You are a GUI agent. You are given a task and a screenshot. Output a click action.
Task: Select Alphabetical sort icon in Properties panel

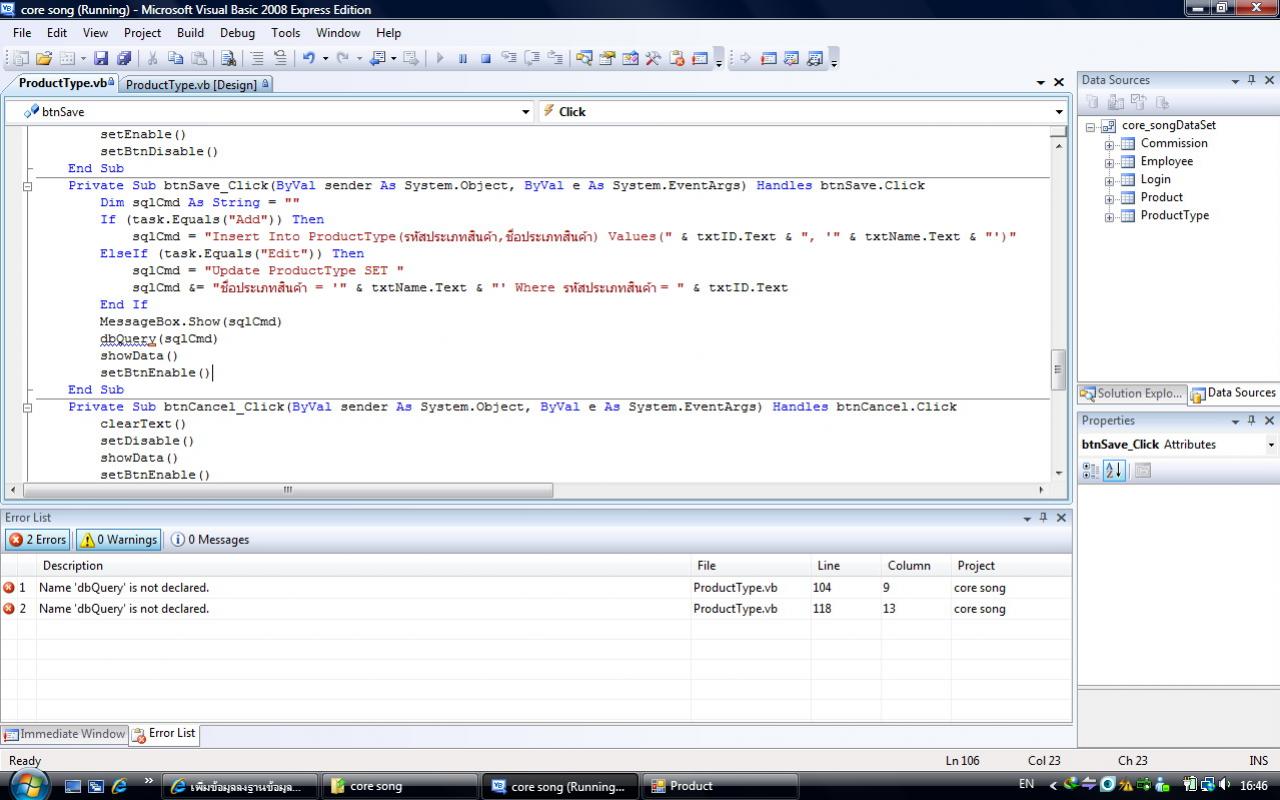pos(1114,470)
